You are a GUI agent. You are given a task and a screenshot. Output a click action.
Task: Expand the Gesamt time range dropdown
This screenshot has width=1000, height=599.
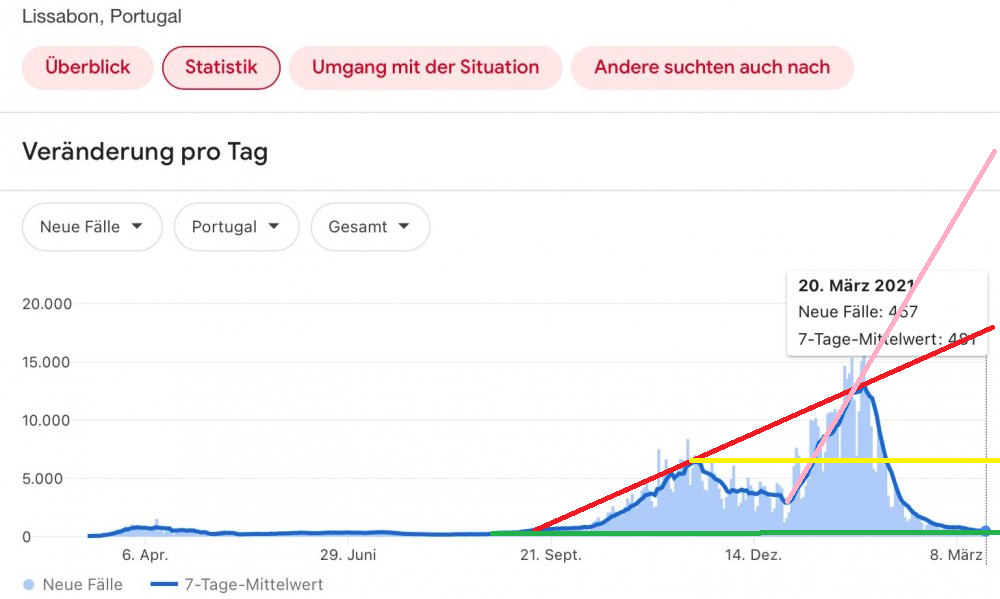tap(370, 227)
